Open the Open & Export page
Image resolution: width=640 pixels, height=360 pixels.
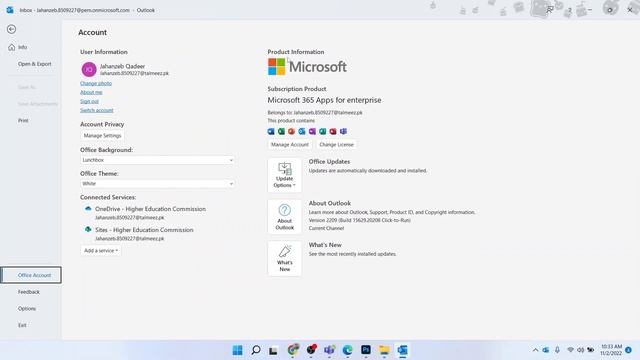coord(35,64)
